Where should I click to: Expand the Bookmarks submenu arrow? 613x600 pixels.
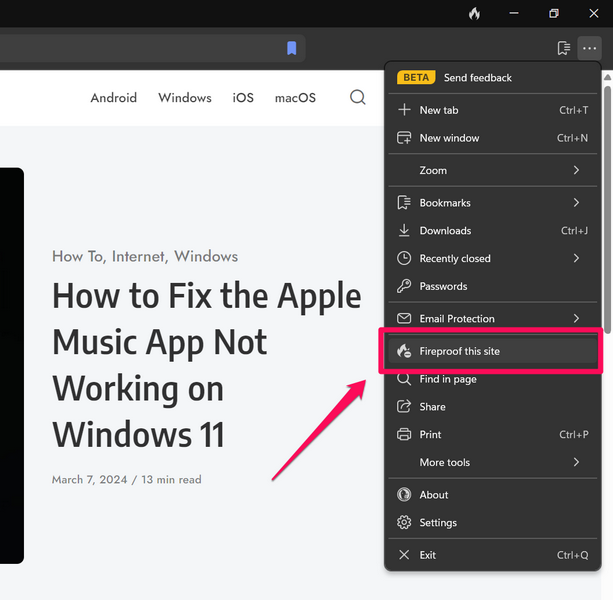pos(576,203)
